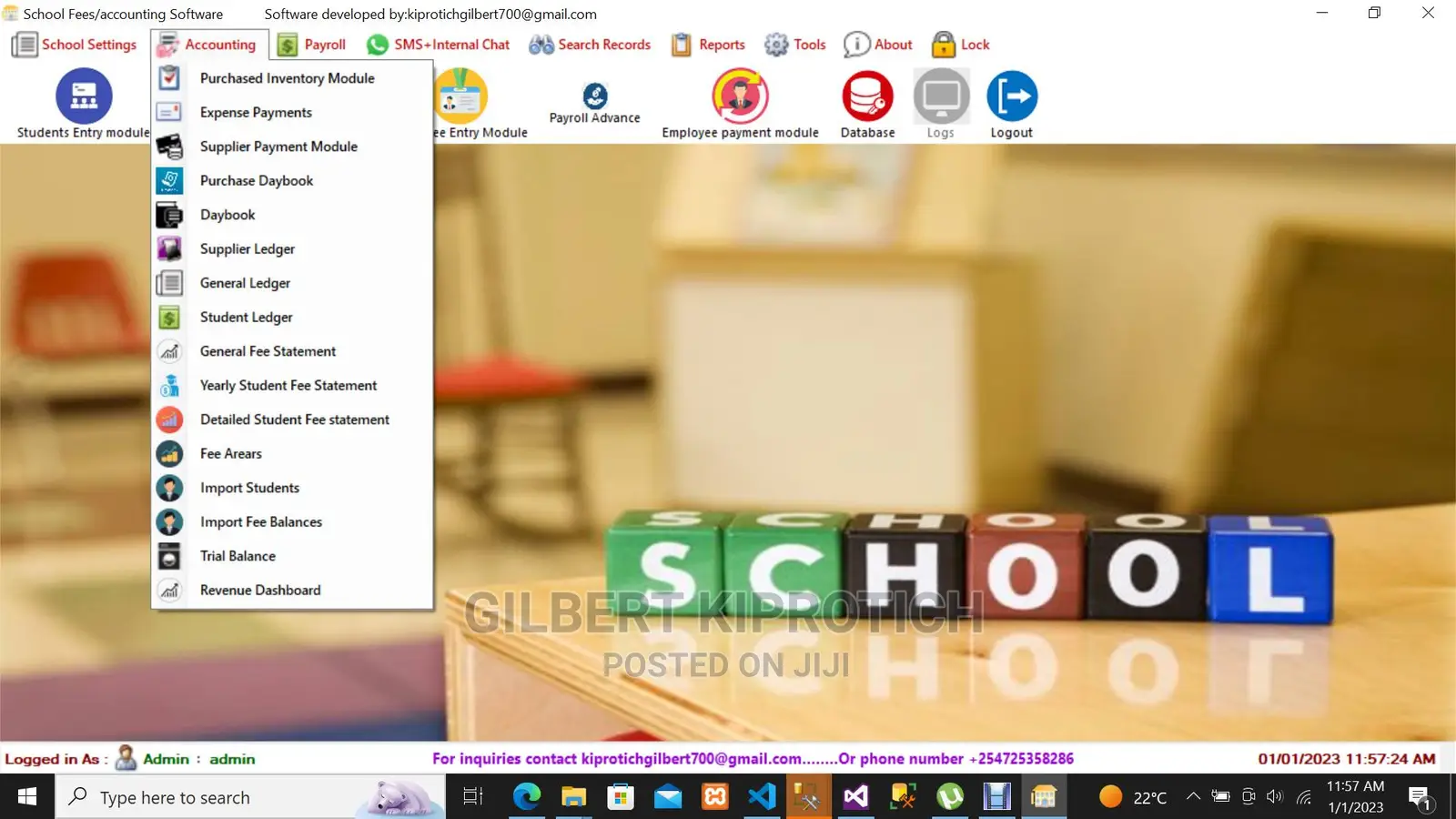Click the Yearly Student Fee Statement icon
Screen dimensions: 1456x819
pyautogui.click(x=169, y=385)
